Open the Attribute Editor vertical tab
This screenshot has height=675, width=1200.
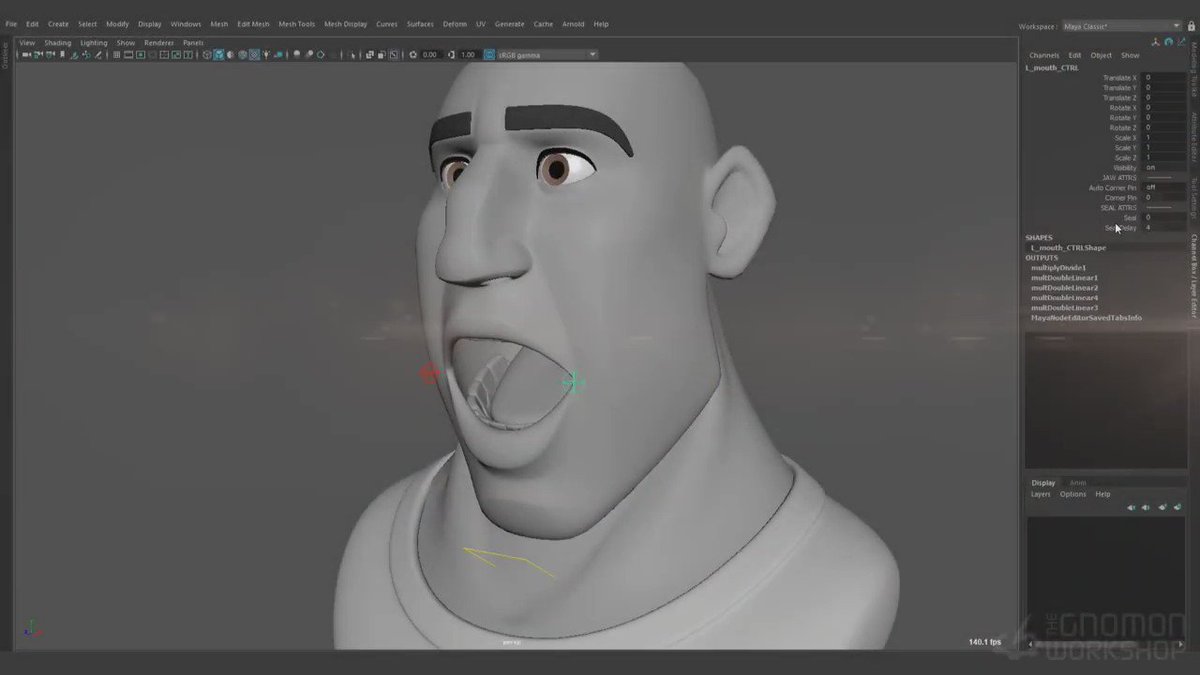click(x=1194, y=136)
